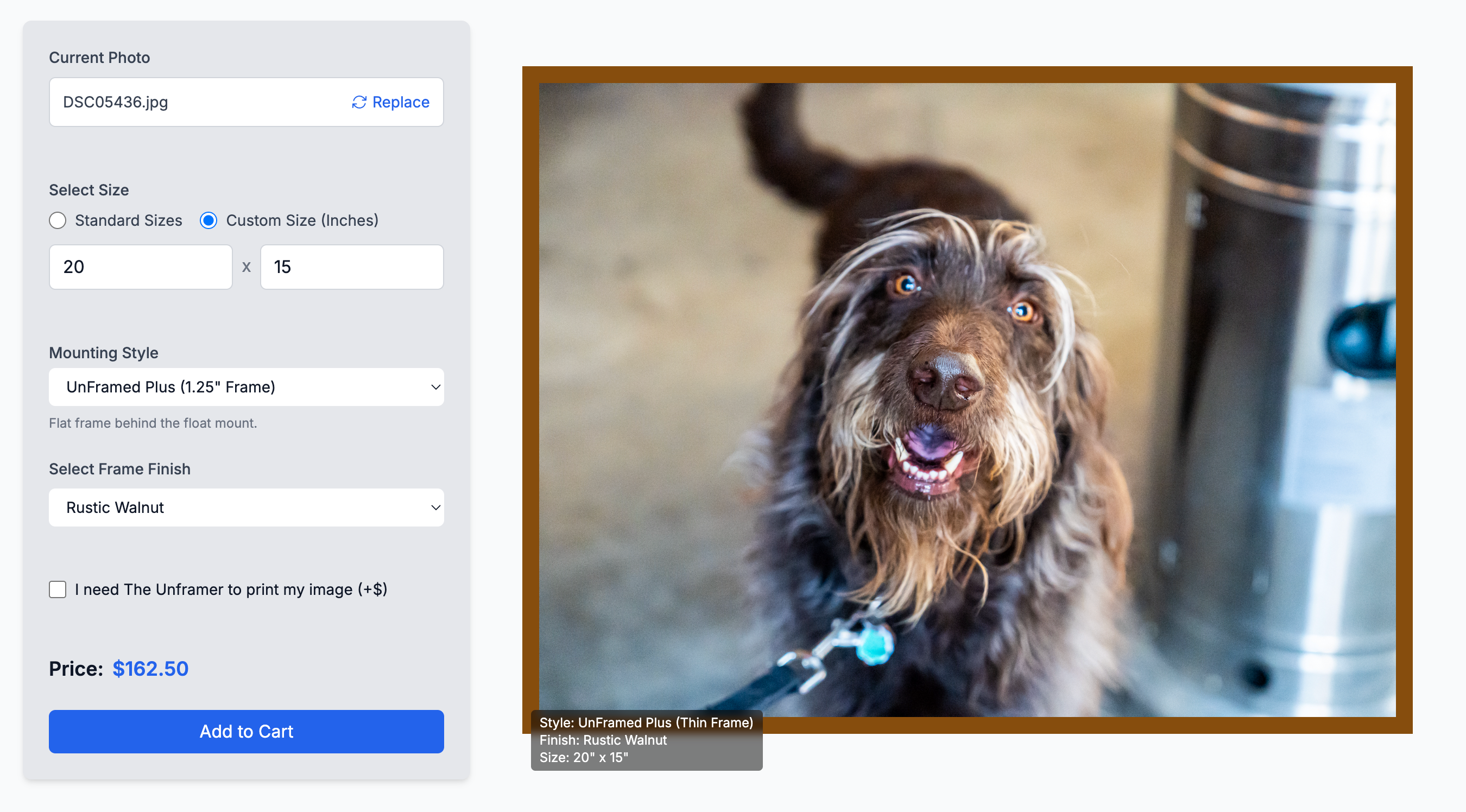This screenshot has width=1466, height=812.
Task: Click the Style and Finish info overlay
Action: [647, 740]
